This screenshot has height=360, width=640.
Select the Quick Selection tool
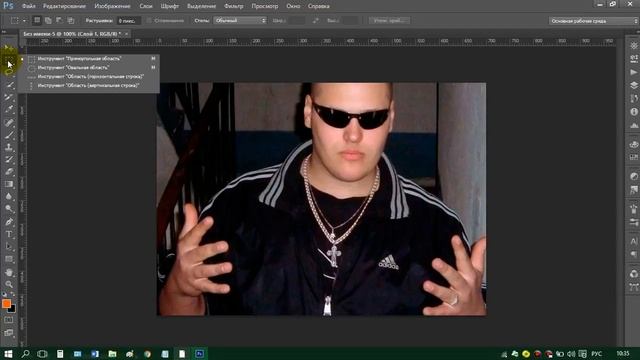pos(9,85)
